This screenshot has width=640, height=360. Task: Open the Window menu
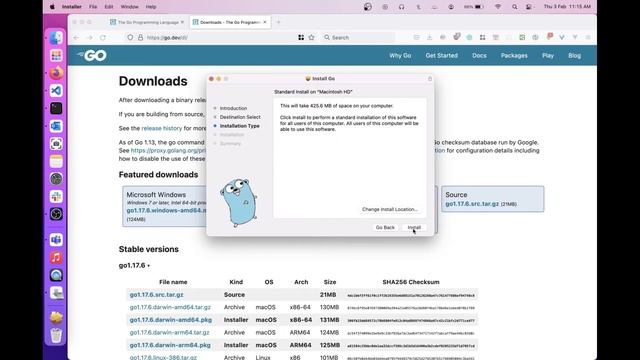(129, 7)
